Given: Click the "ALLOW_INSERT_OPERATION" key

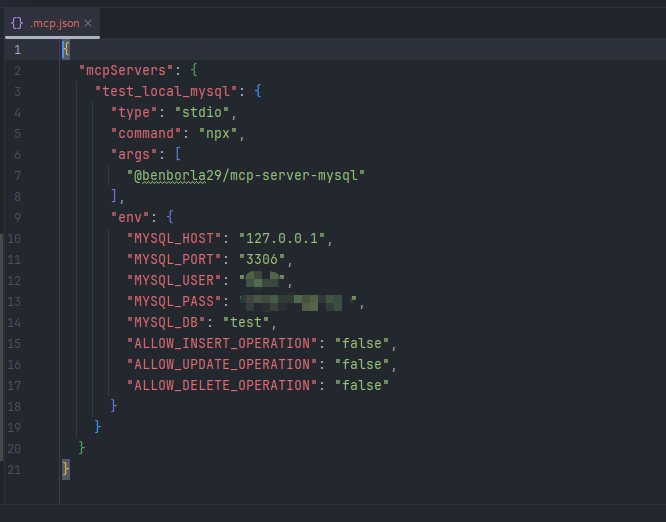Looking at the screenshot, I should (x=222, y=344).
